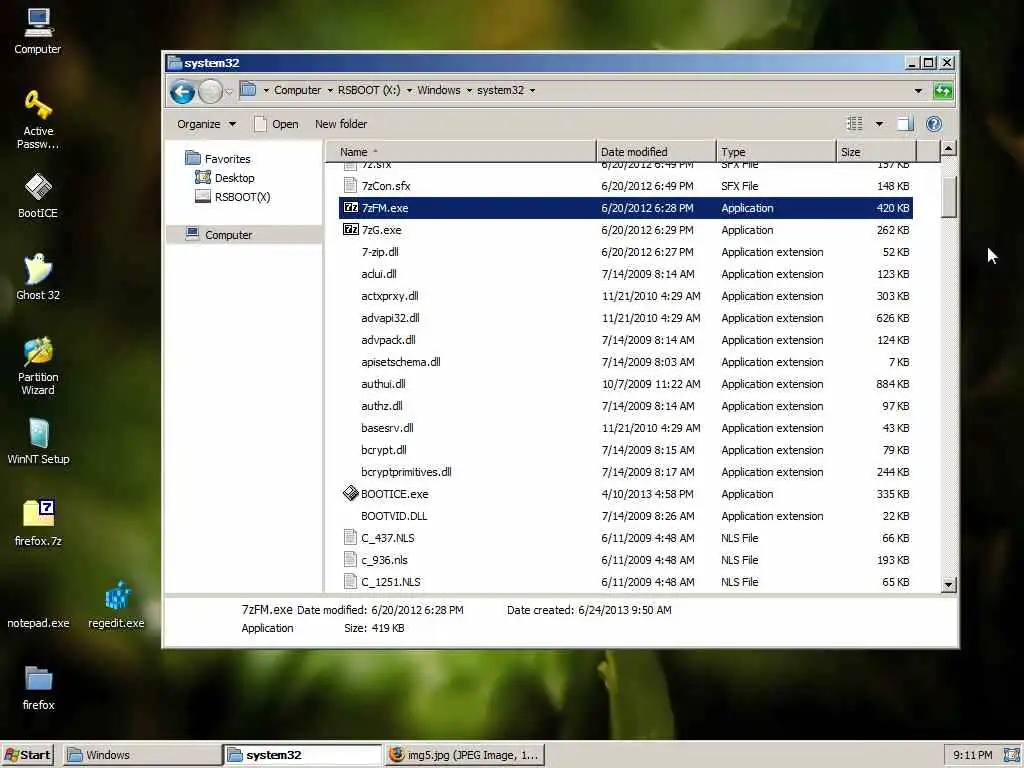Click the 7zFM.exe file icon
Image resolution: width=1024 pixels, height=768 pixels.
[351, 208]
